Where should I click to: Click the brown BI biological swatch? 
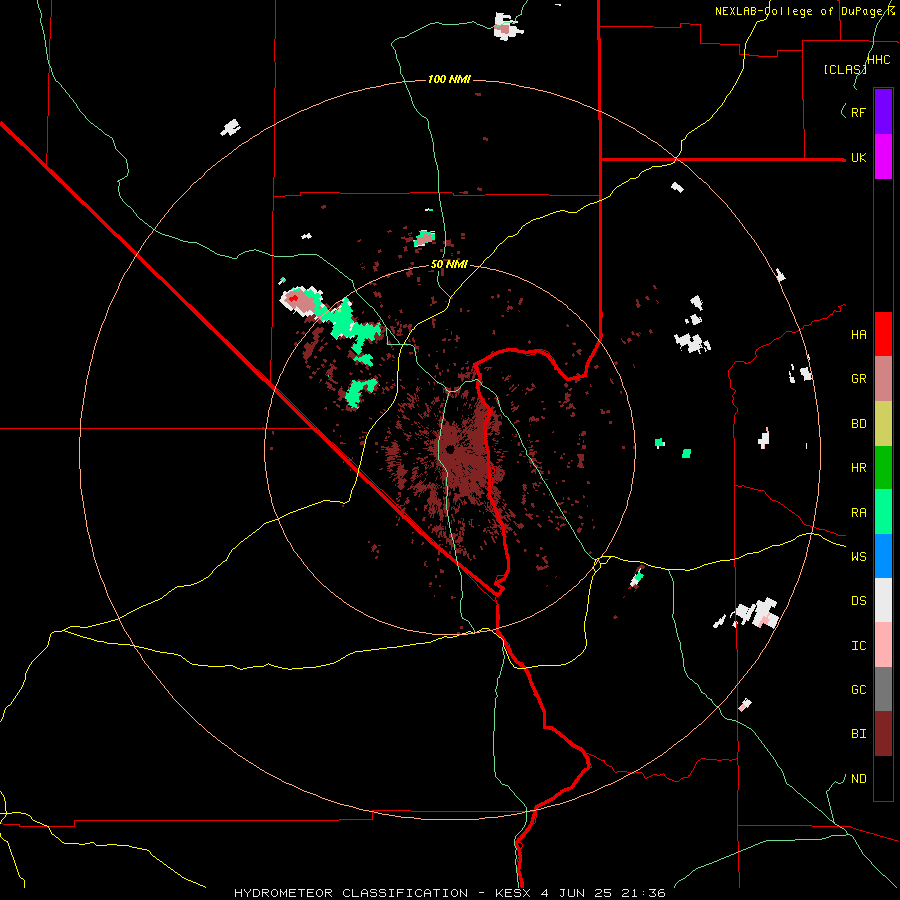pos(883,734)
